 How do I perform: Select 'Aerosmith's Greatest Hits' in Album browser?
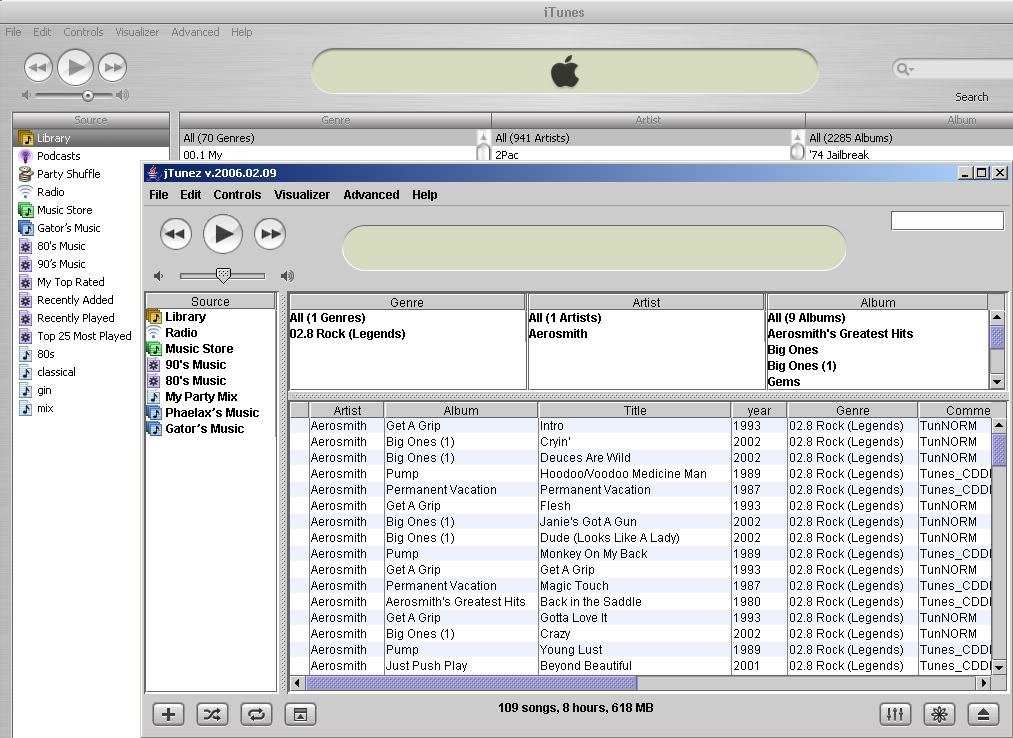point(877,334)
